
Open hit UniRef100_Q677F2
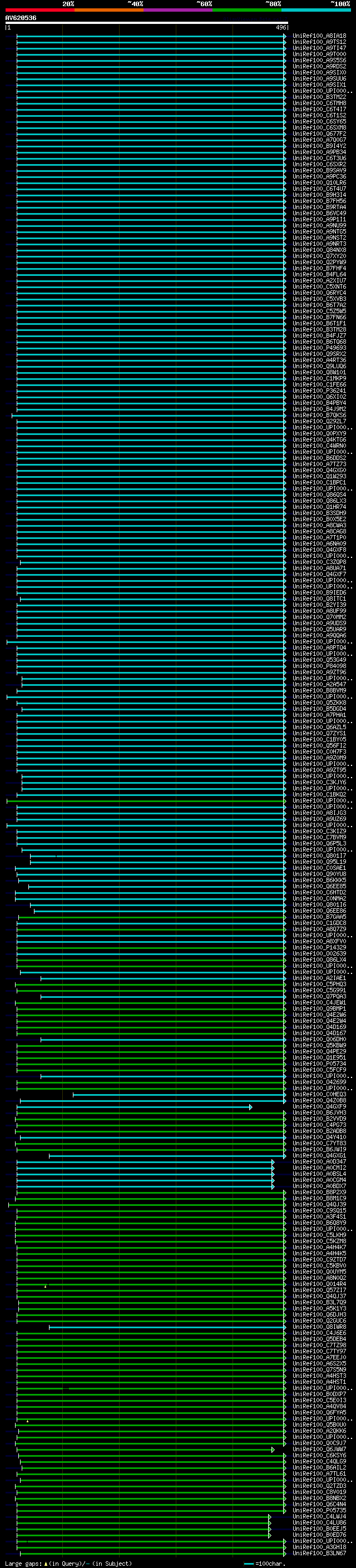point(319,134)
